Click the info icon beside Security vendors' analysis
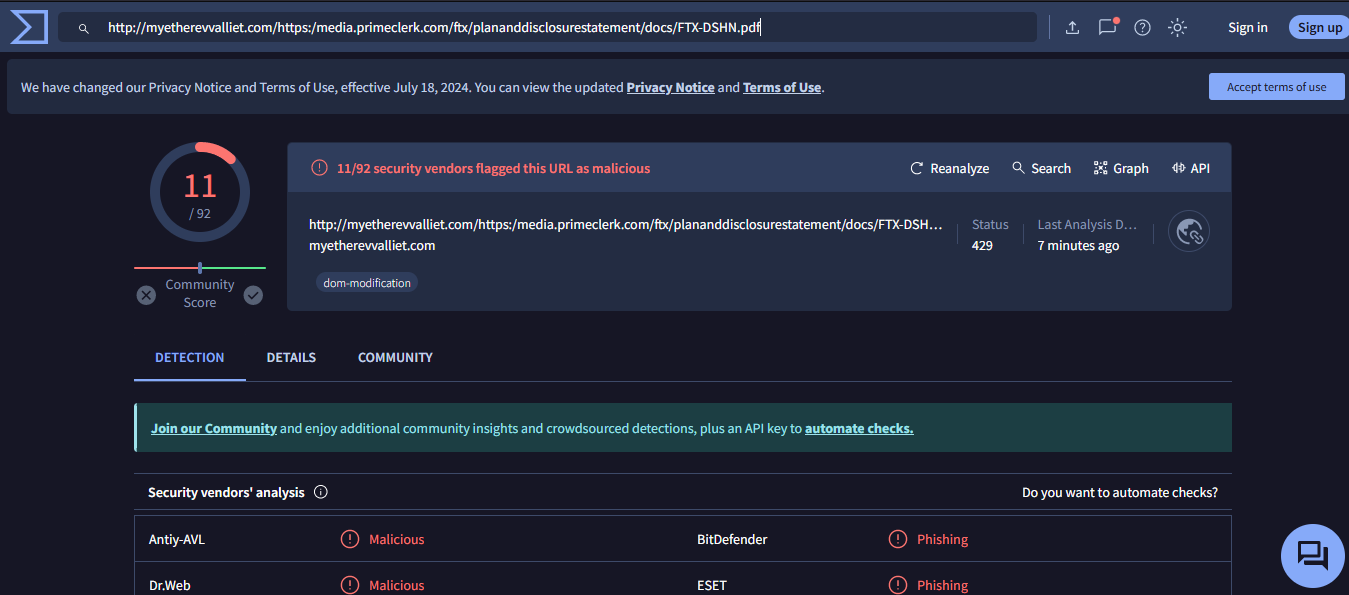This screenshot has height=595, width=1349. (321, 492)
